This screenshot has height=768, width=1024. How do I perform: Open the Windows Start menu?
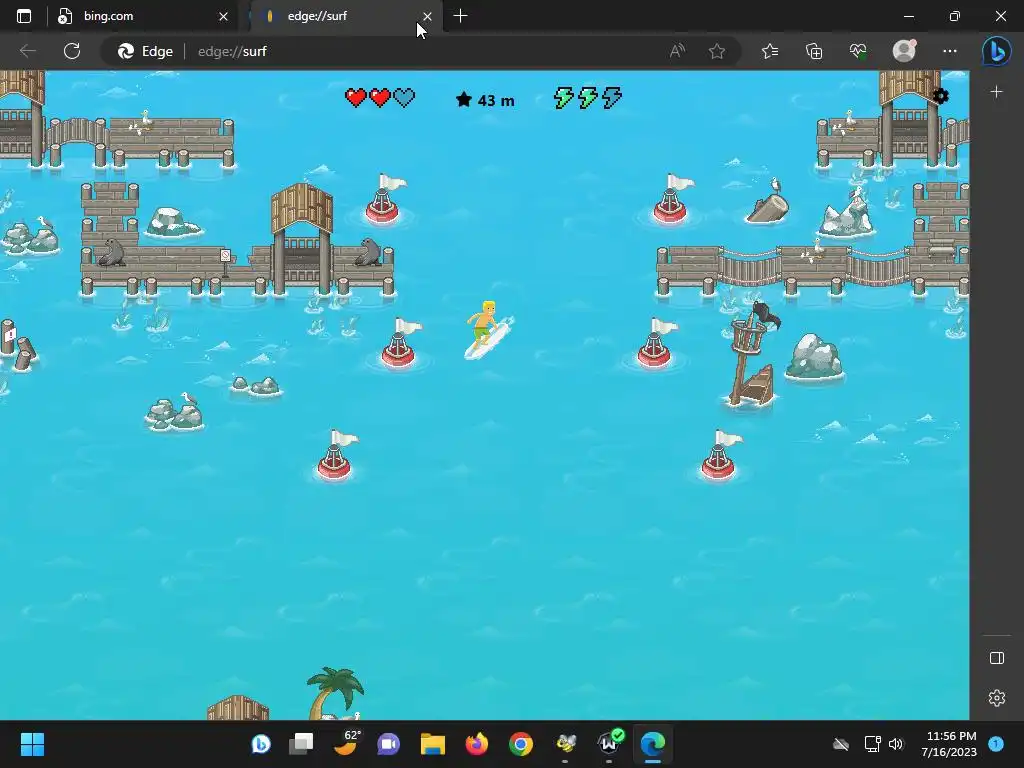32,744
